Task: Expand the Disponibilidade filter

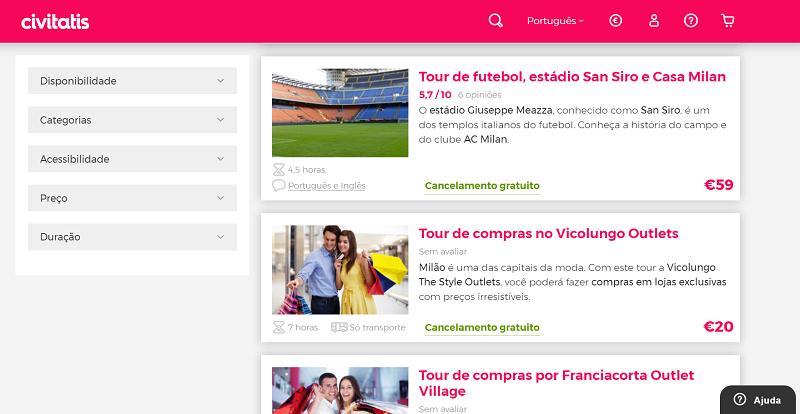Action: (x=132, y=81)
